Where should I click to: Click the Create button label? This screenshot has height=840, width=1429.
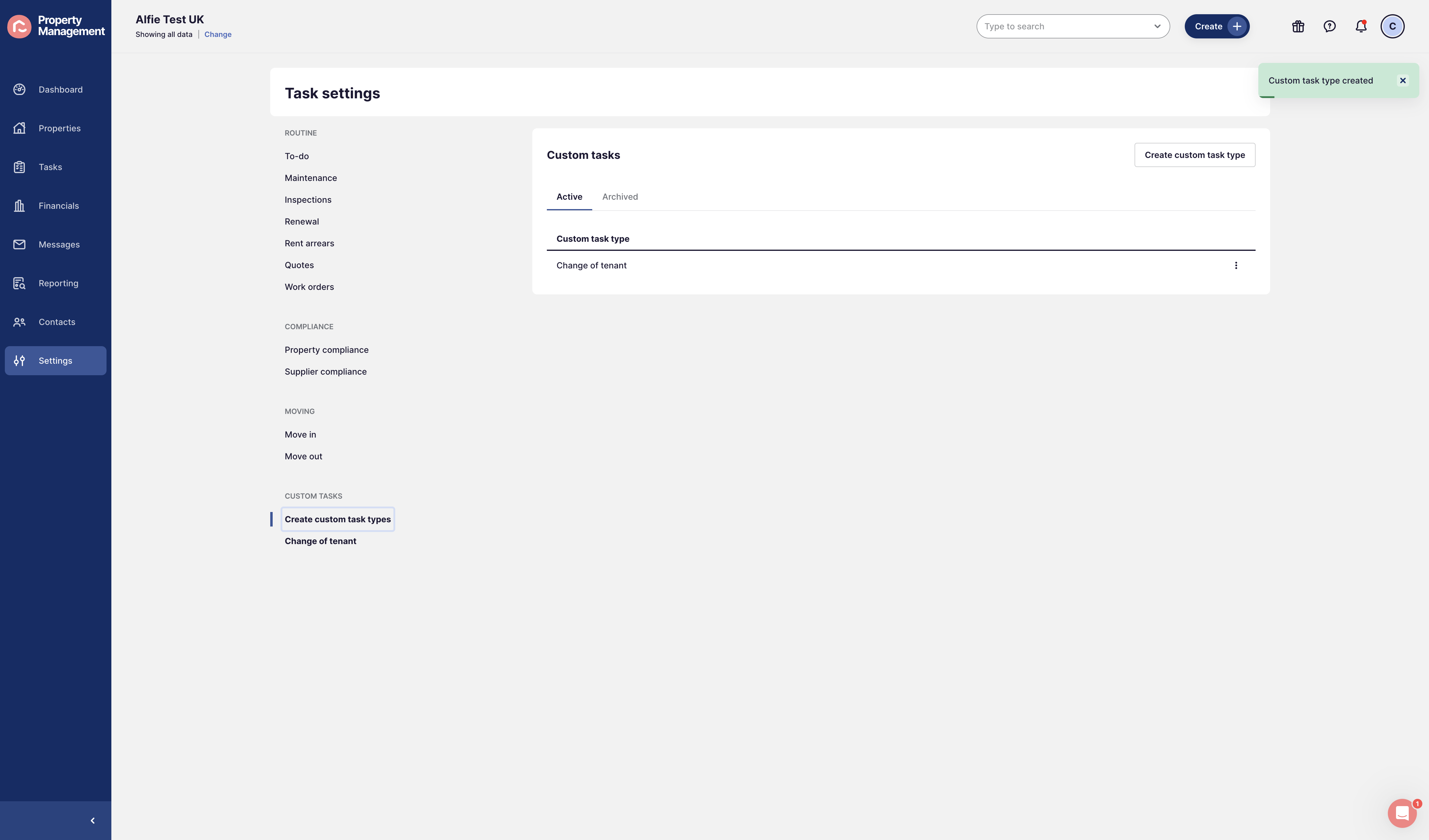pos(1208,26)
